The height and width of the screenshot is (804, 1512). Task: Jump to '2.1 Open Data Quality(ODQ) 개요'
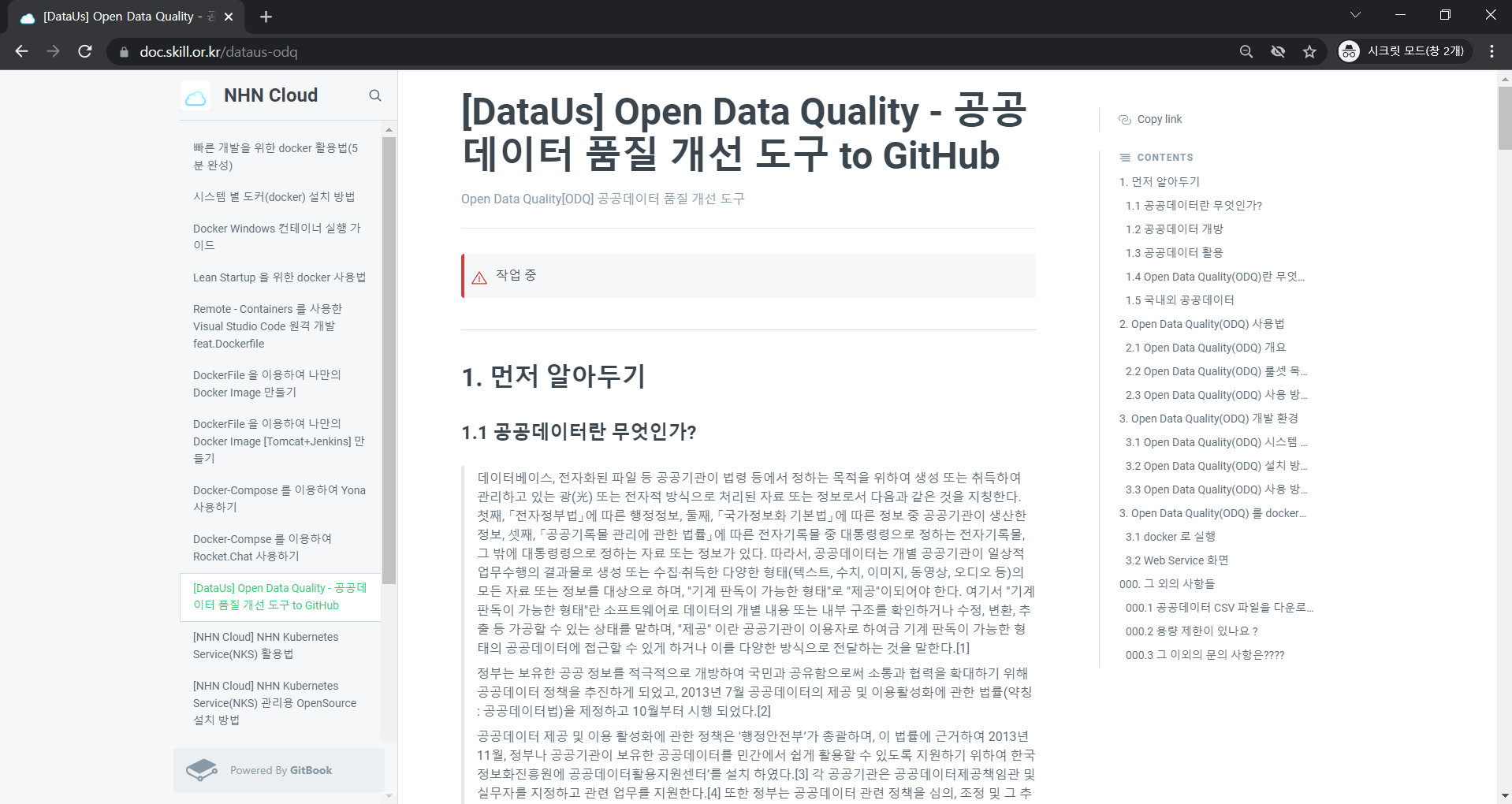point(1205,348)
